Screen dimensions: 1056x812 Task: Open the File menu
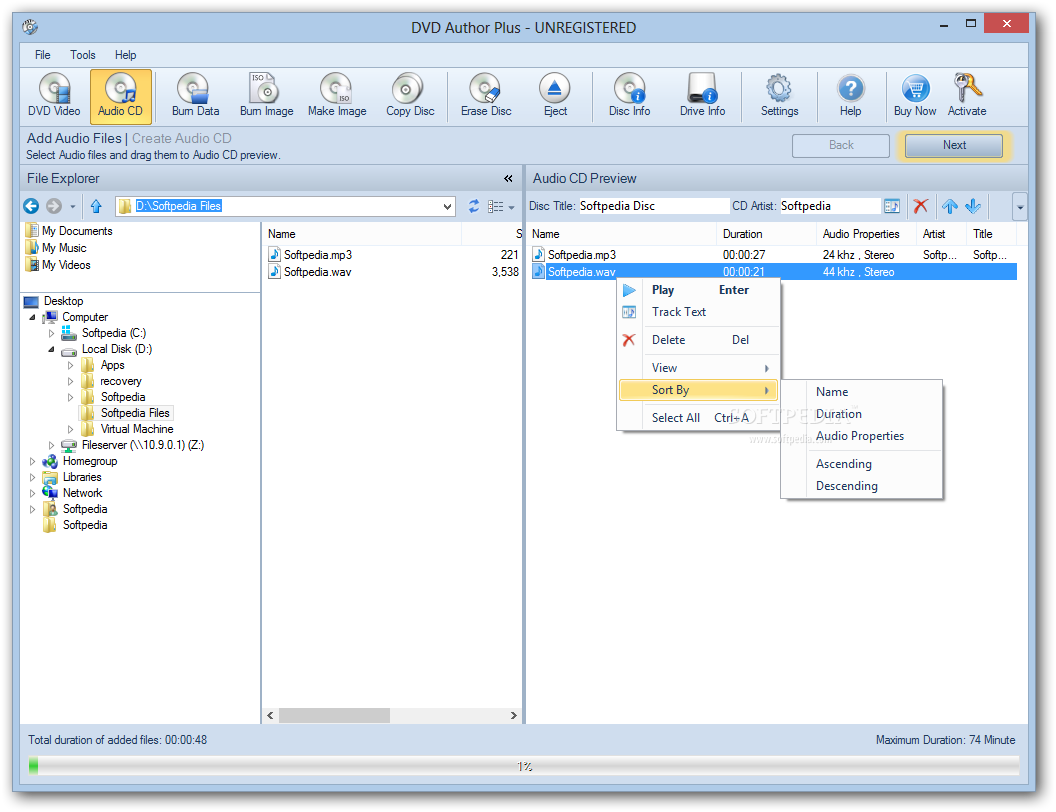pos(42,55)
